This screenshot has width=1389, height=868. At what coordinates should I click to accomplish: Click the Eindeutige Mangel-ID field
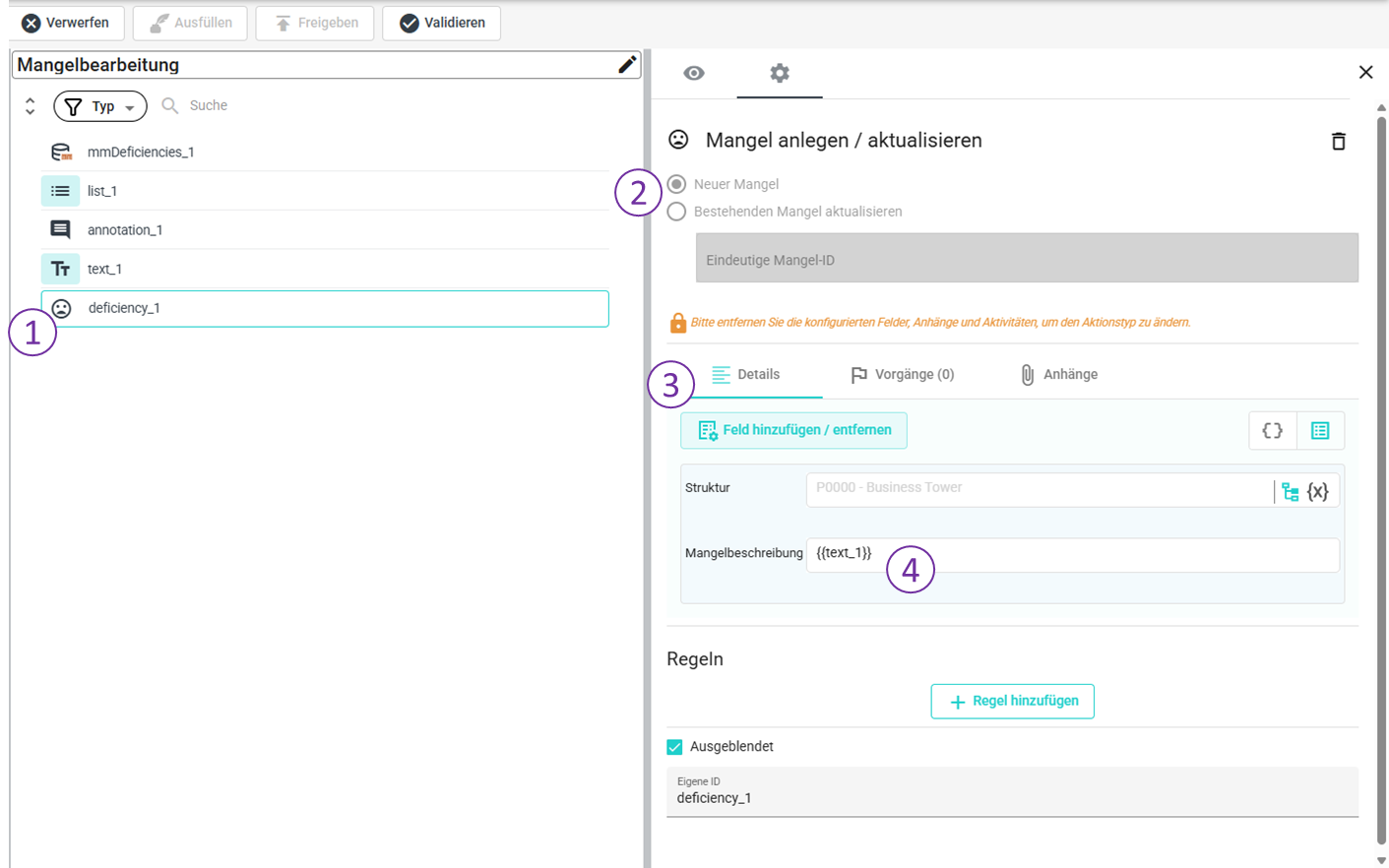click(1027, 258)
